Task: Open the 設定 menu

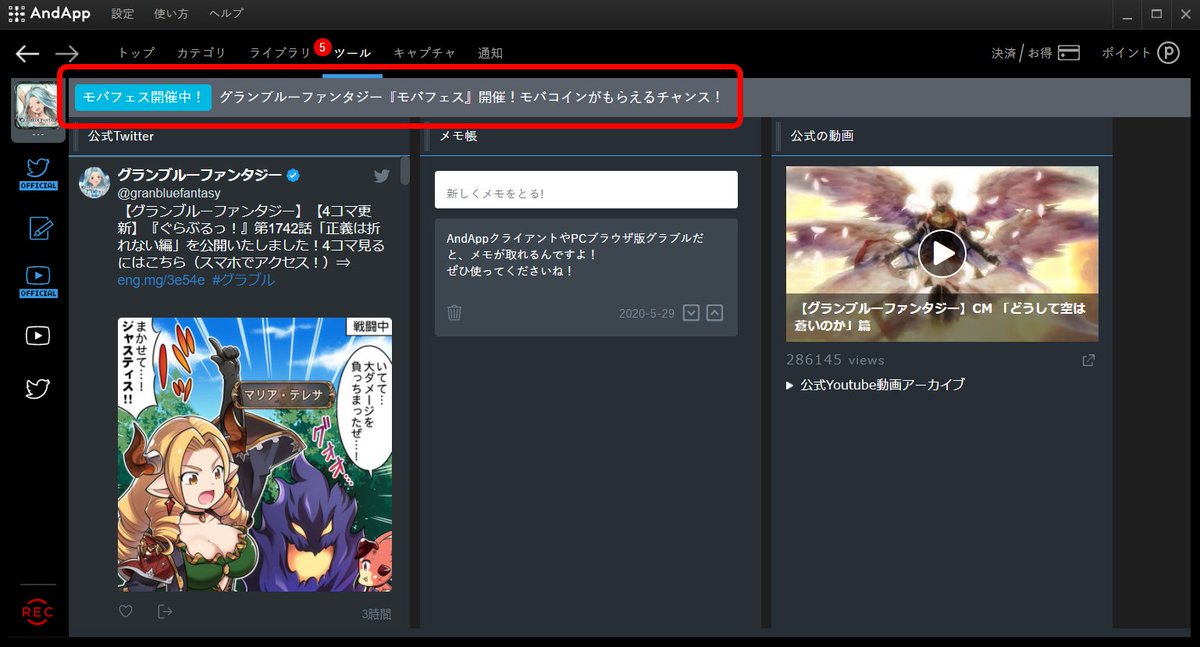Action: coord(122,14)
